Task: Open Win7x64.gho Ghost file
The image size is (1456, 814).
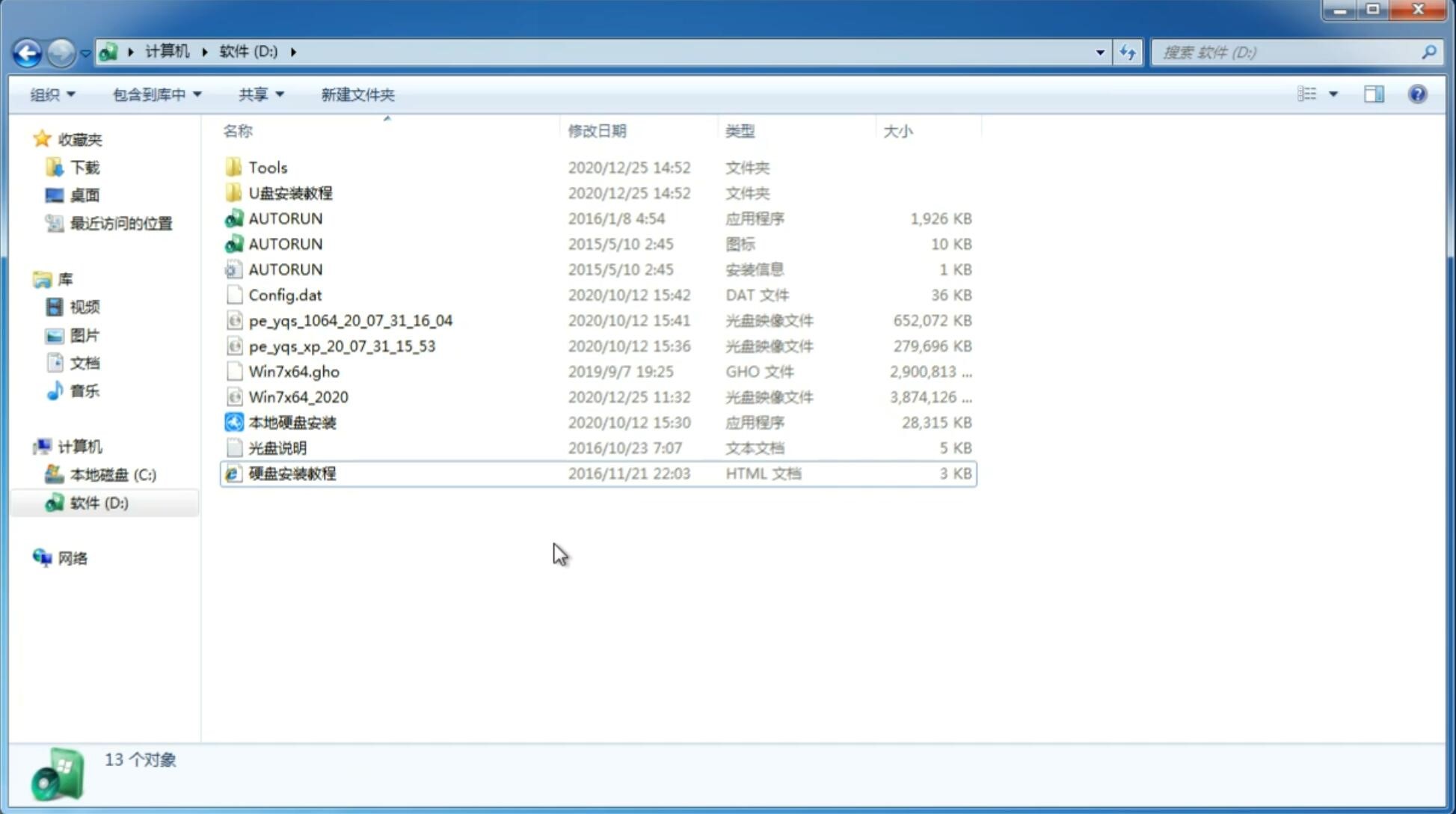Action: tap(293, 371)
